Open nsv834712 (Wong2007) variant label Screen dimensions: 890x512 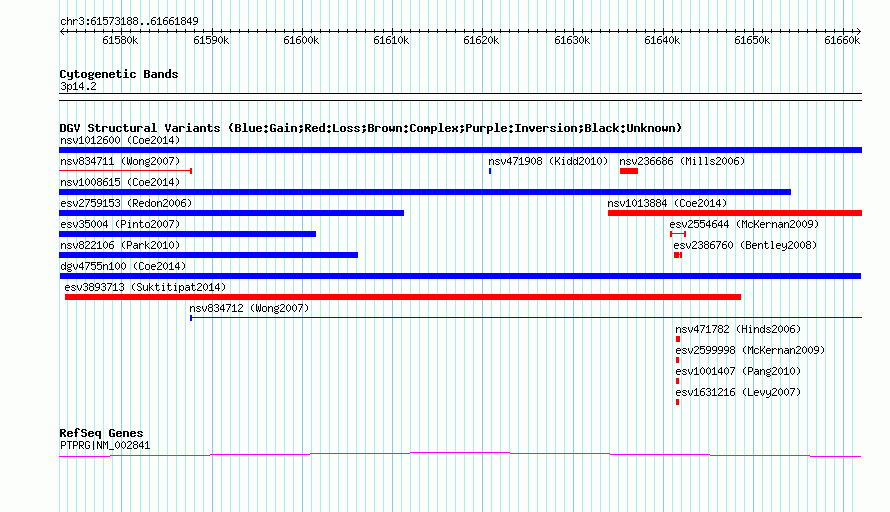pos(249,308)
